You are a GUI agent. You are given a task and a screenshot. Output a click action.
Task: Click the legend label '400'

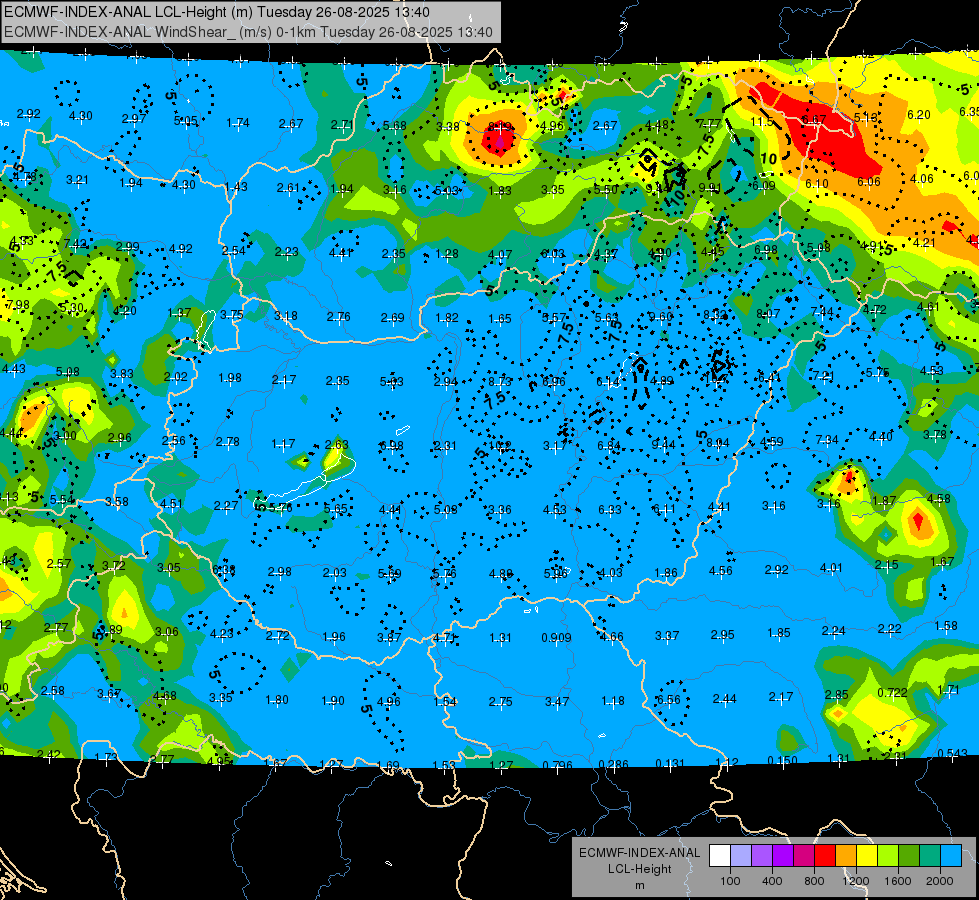[x=772, y=881]
